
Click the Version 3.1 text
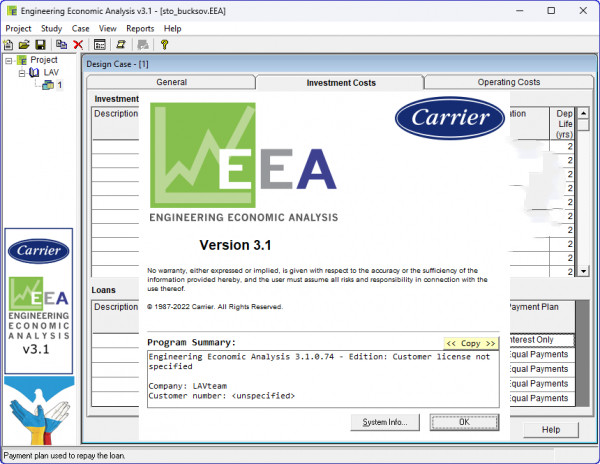click(235, 245)
